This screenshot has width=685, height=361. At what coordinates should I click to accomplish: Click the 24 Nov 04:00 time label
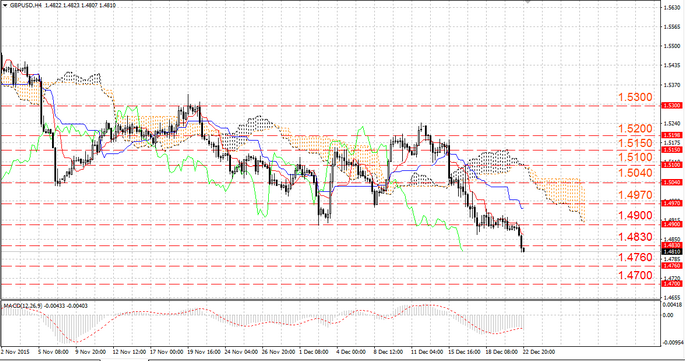pos(241,352)
